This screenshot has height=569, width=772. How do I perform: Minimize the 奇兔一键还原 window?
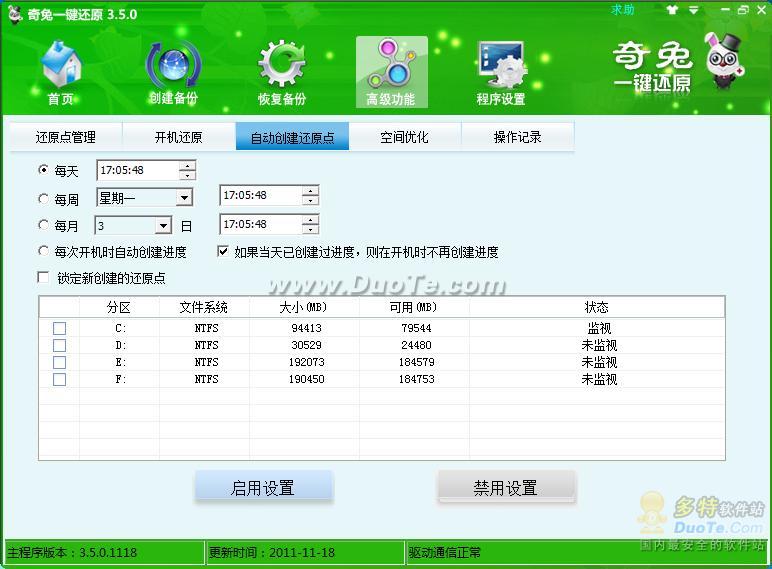(x=725, y=10)
